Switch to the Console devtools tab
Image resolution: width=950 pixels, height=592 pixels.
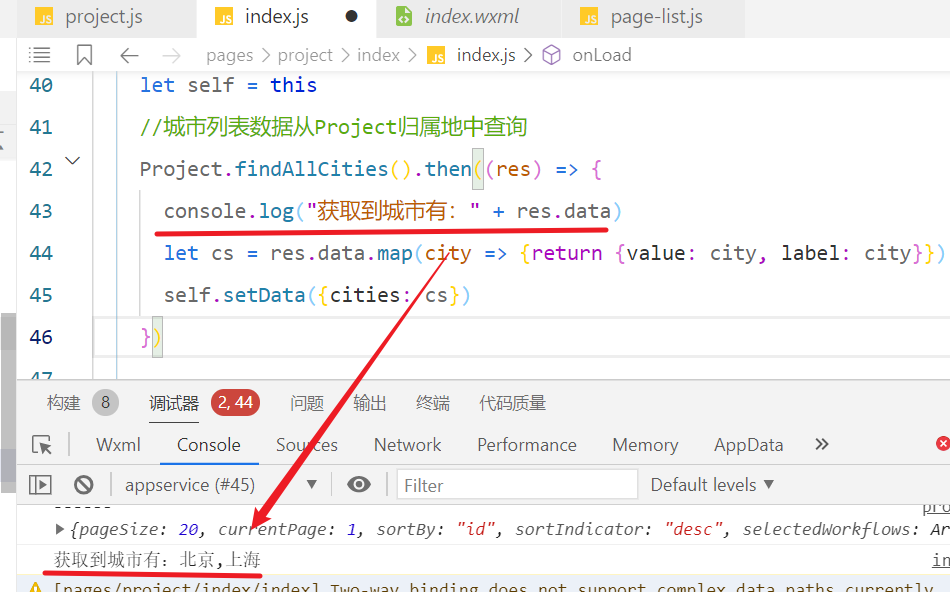pos(208,445)
